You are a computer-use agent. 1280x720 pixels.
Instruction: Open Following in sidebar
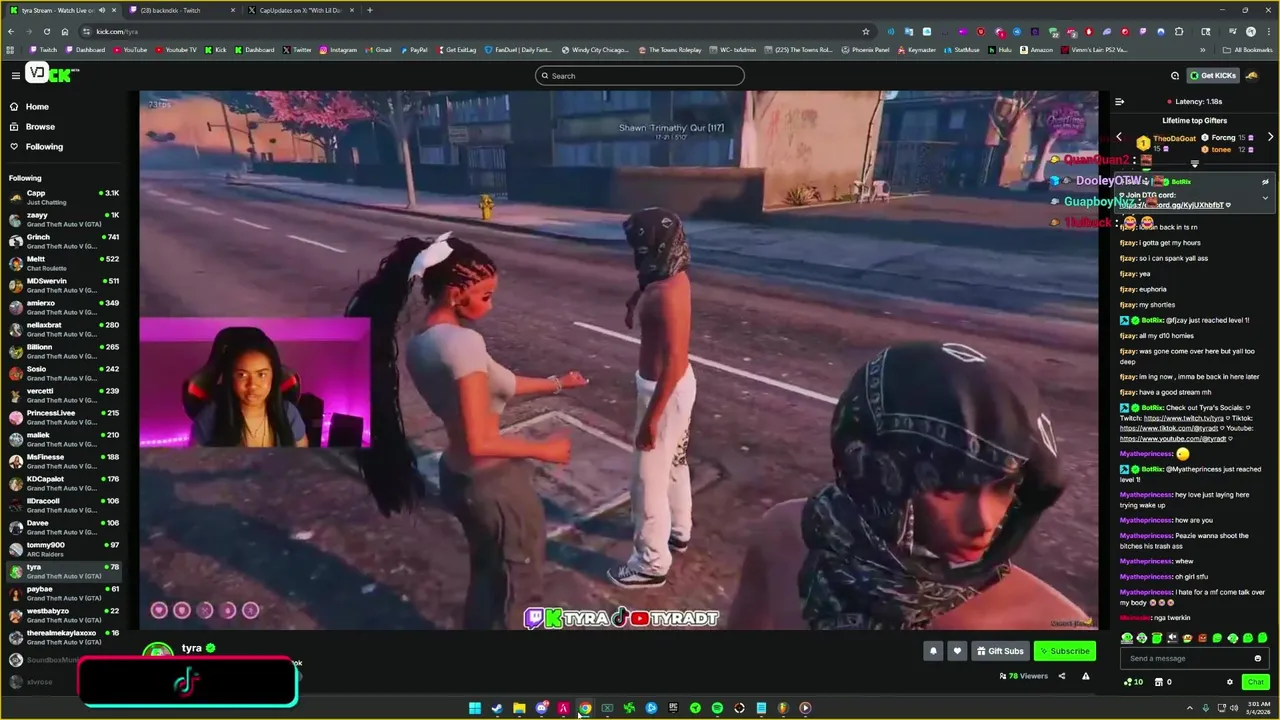(x=44, y=147)
